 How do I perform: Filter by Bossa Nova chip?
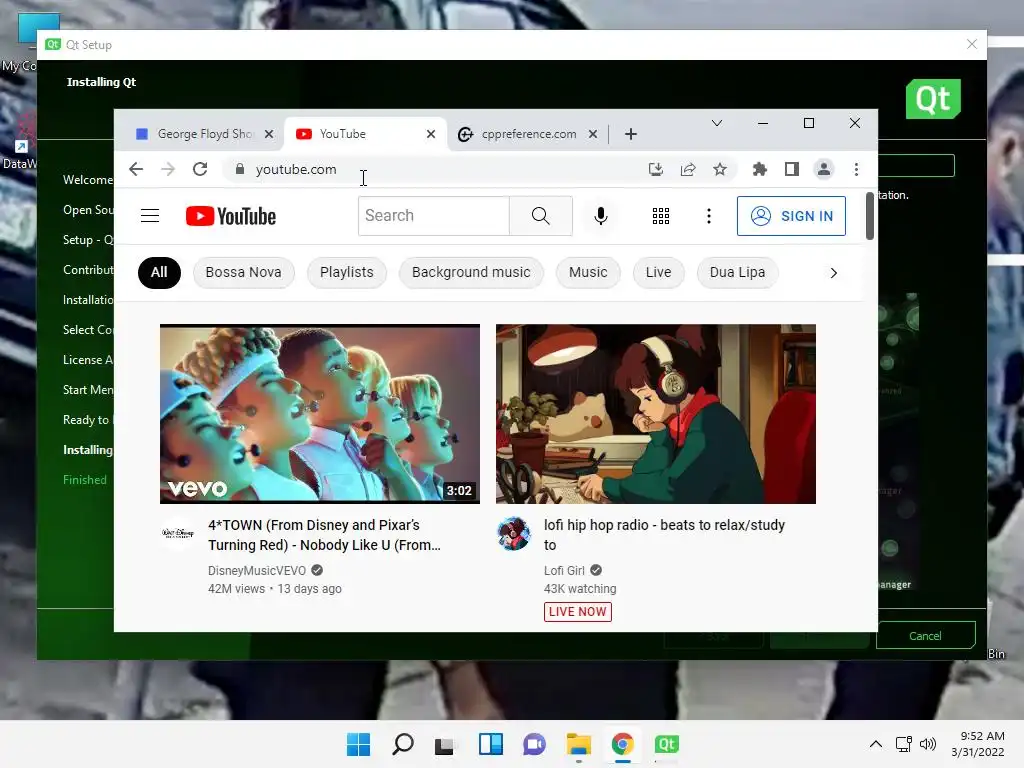pyautogui.click(x=244, y=272)
